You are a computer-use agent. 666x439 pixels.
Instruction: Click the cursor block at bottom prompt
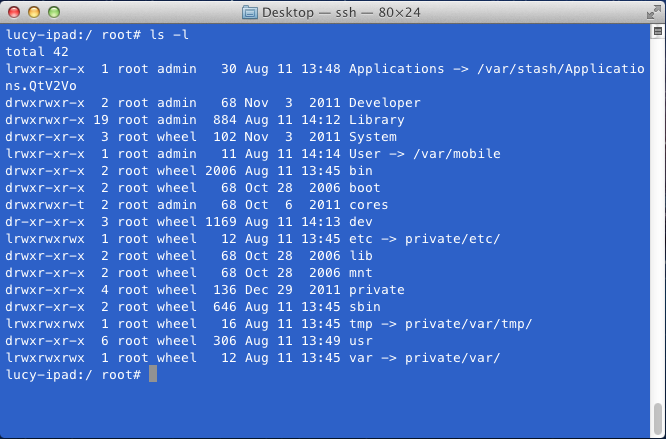[x=153, y=374]
